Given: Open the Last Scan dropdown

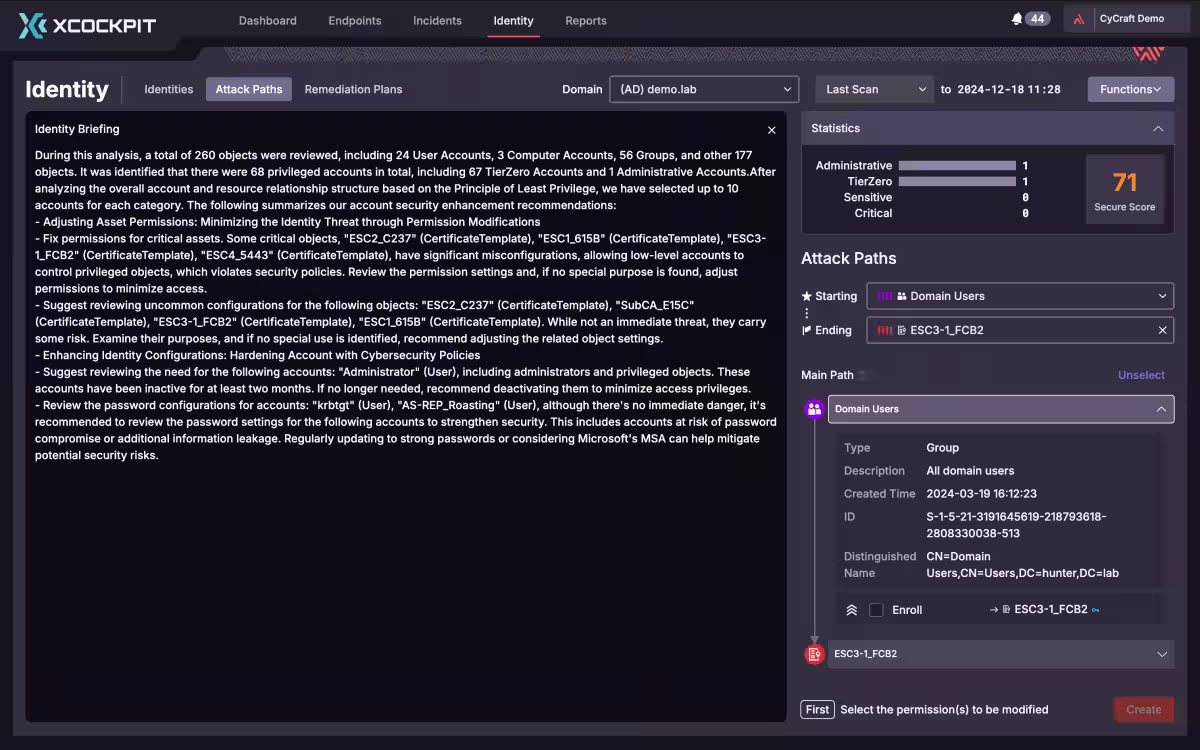Looking at the screenshot, I should [x=875, y=89].
